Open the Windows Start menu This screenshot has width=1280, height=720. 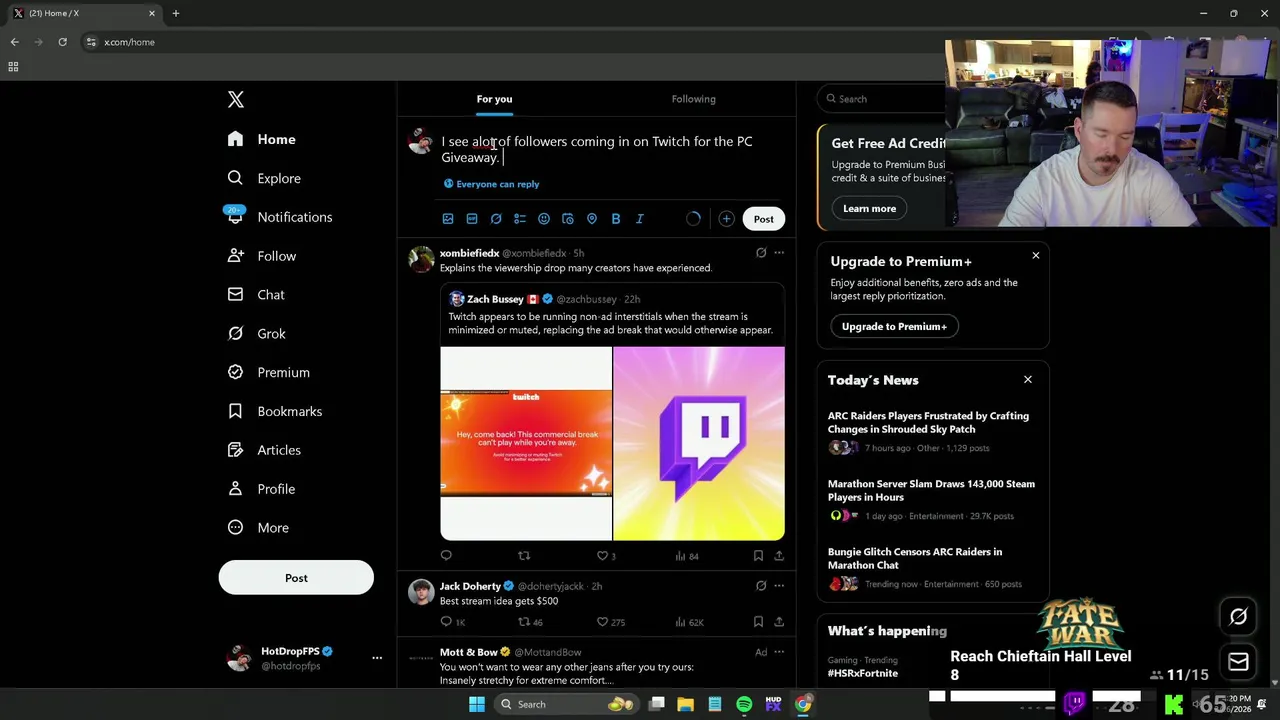[x=477, y=704]
